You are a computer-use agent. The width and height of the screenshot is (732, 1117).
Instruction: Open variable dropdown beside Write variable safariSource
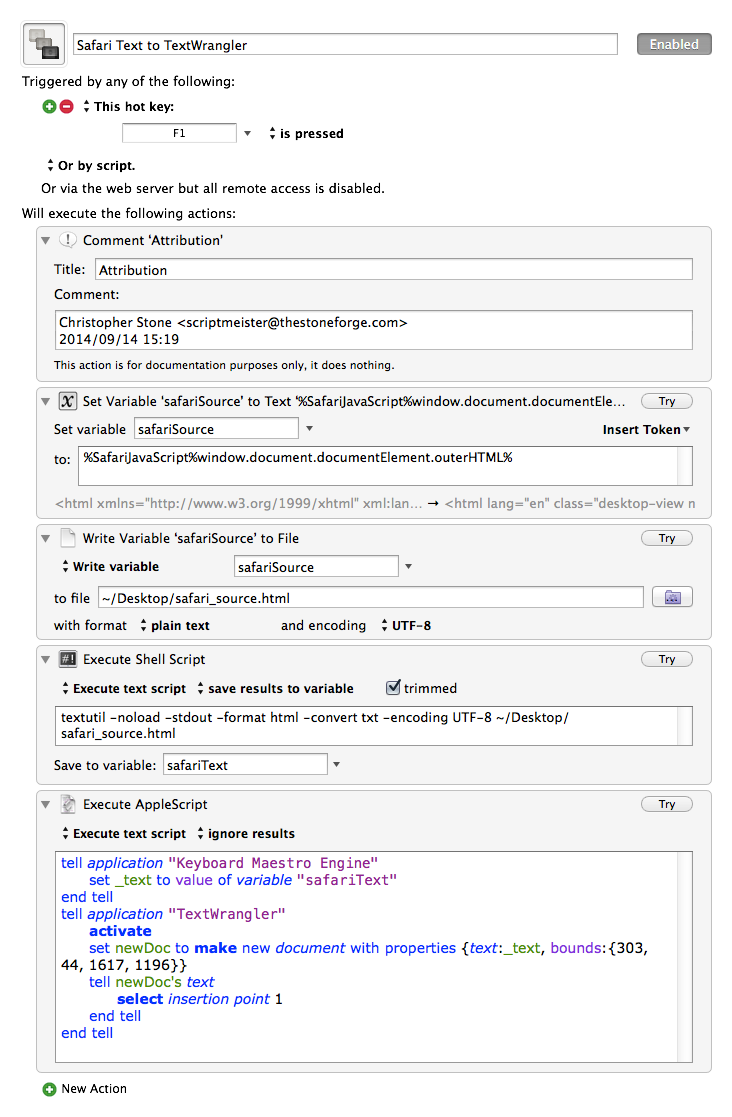(409, 566)
